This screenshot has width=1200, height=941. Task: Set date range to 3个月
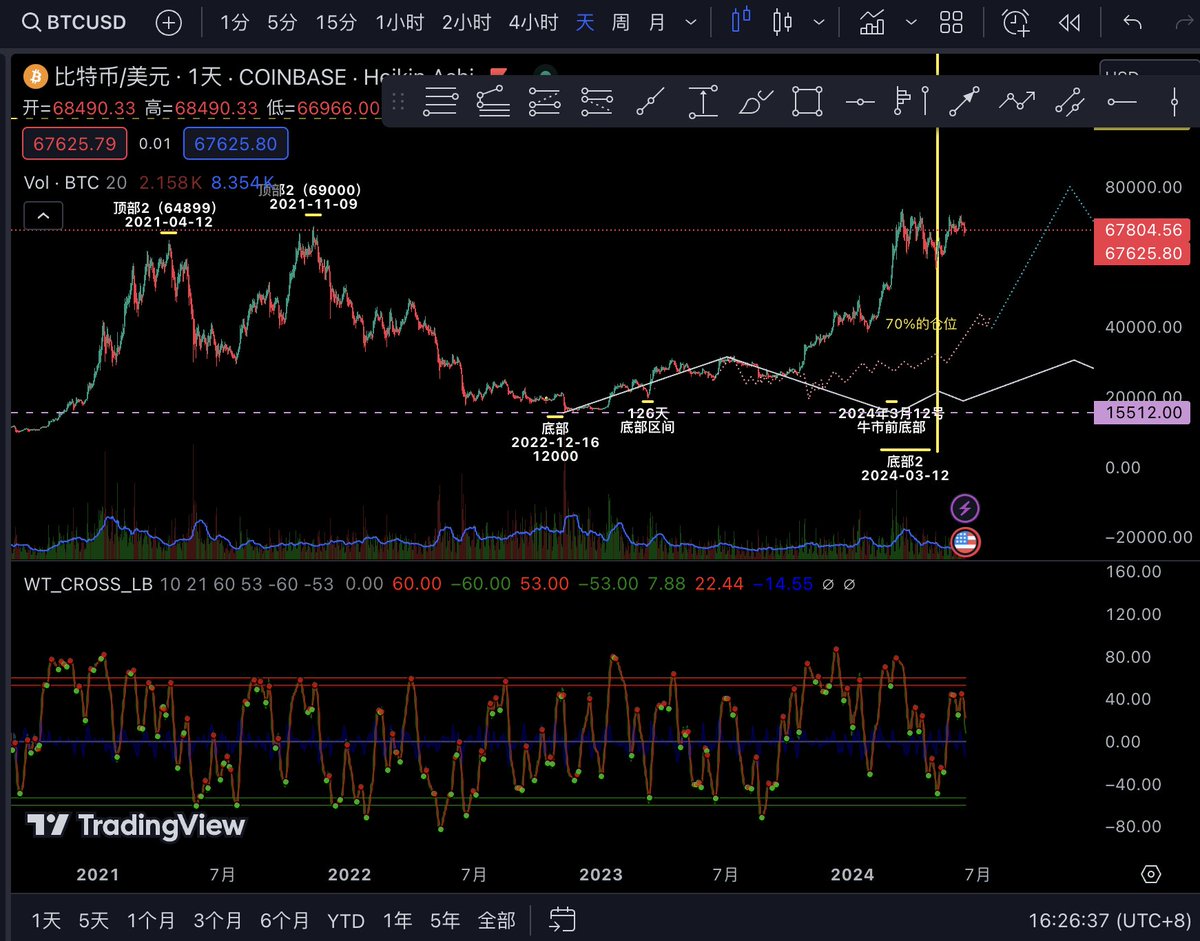(218, 920)
